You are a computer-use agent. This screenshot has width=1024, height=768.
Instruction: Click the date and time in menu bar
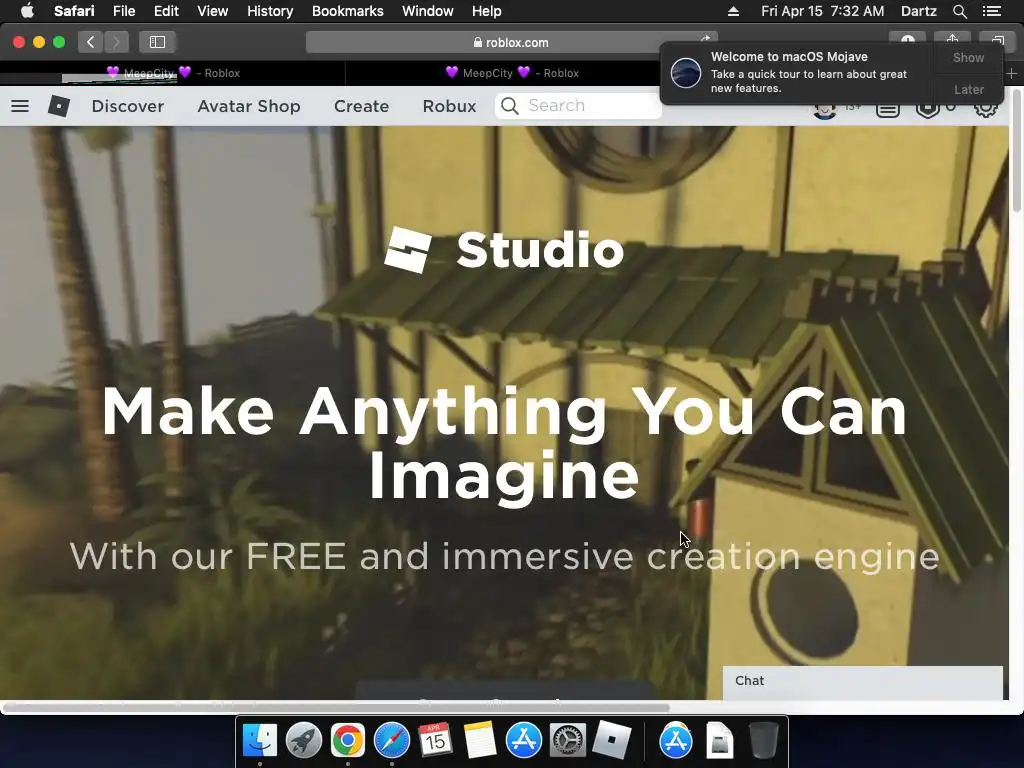pyautogui.click(x=822, y=11)
